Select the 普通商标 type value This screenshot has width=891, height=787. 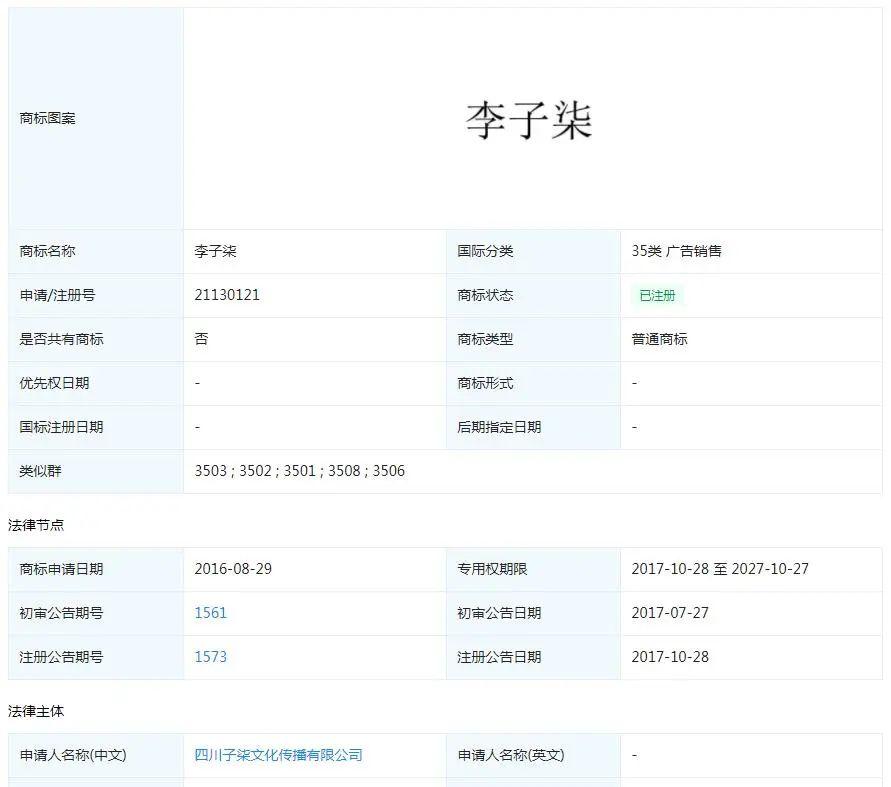tap(659, 339)
